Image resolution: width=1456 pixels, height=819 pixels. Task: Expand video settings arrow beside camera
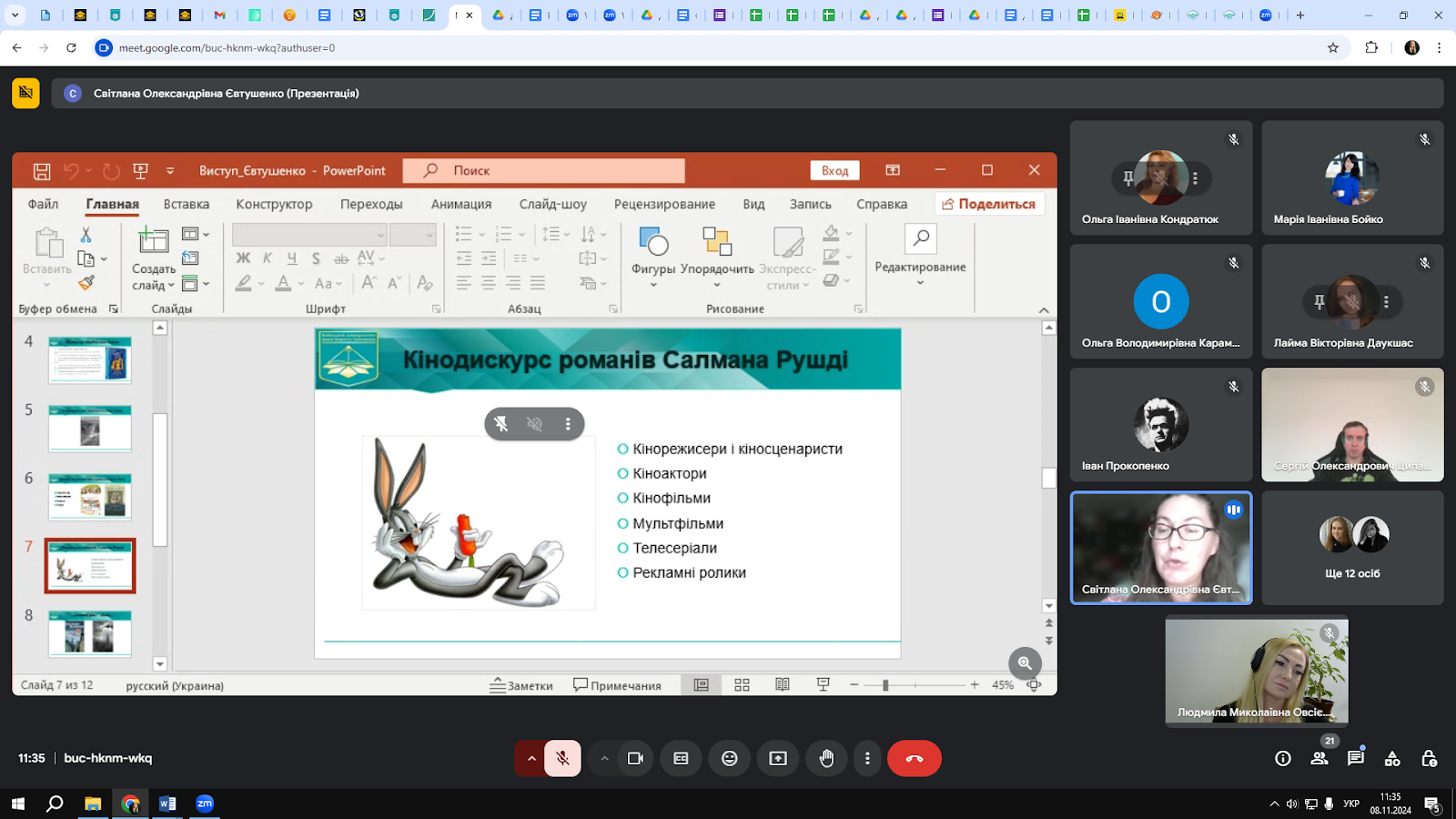[x=604, y=758]
